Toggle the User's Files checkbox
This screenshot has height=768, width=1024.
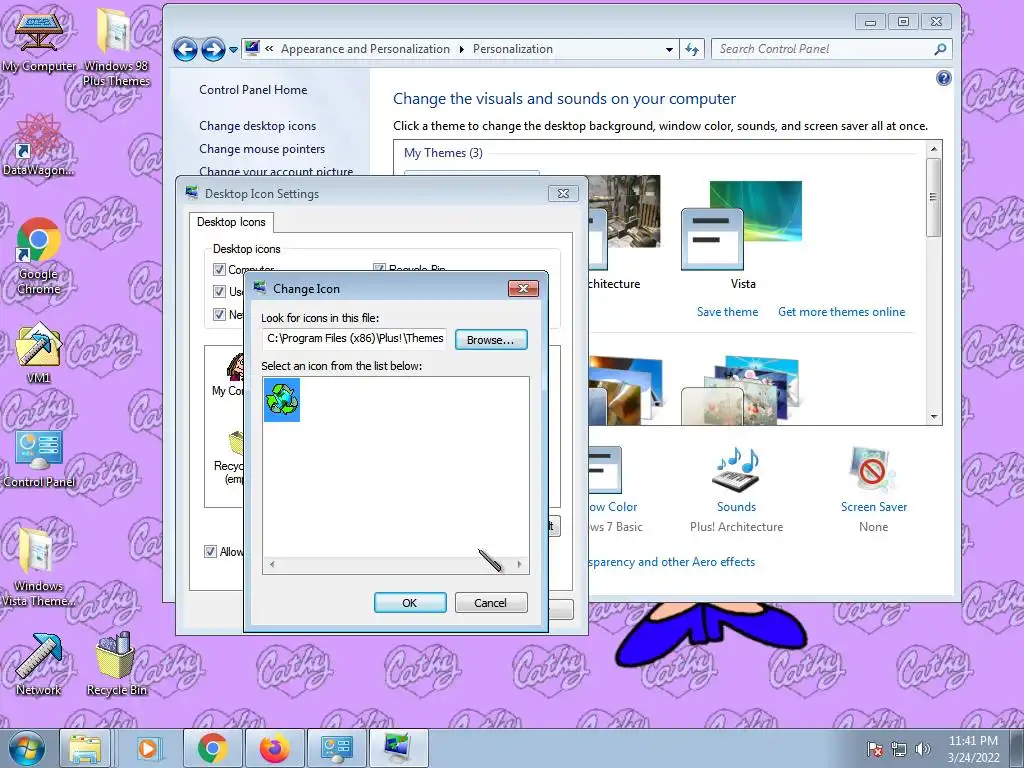tap(219, 291)
